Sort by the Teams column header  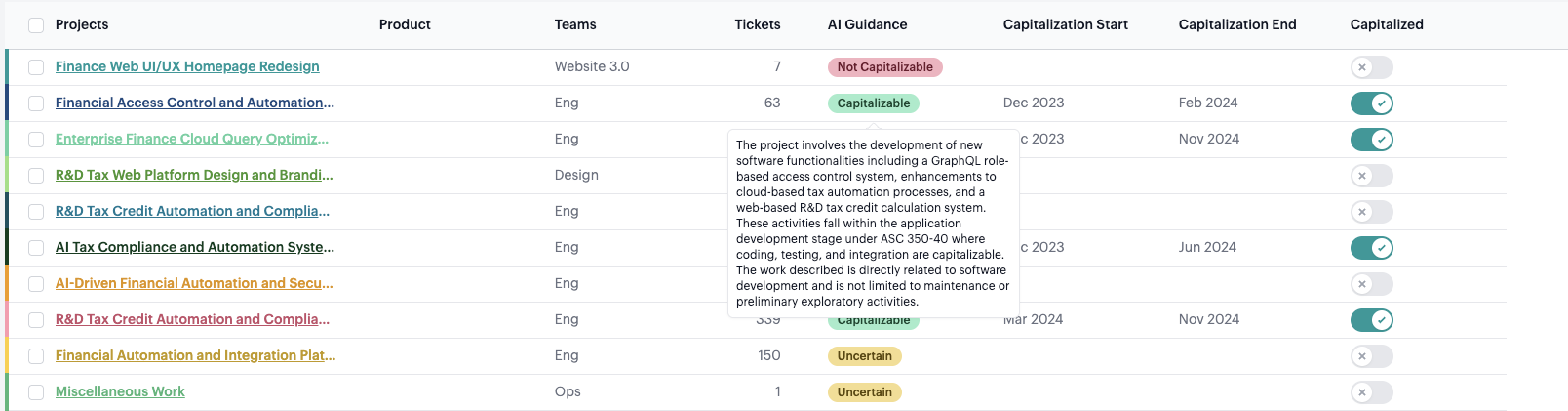(x=575, y=24)
